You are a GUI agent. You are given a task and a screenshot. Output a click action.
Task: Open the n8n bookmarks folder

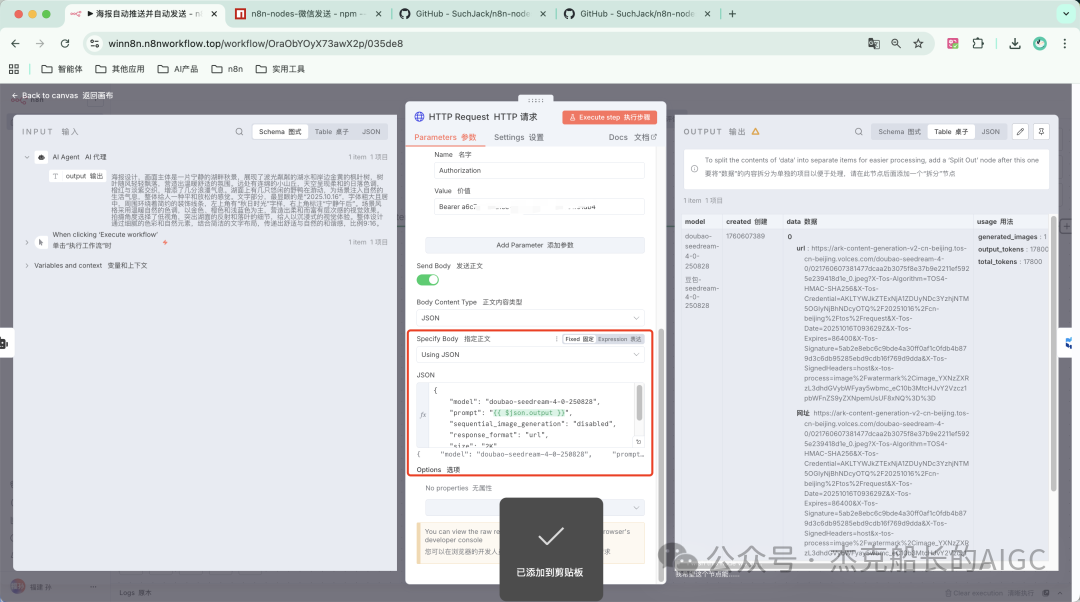227,69
